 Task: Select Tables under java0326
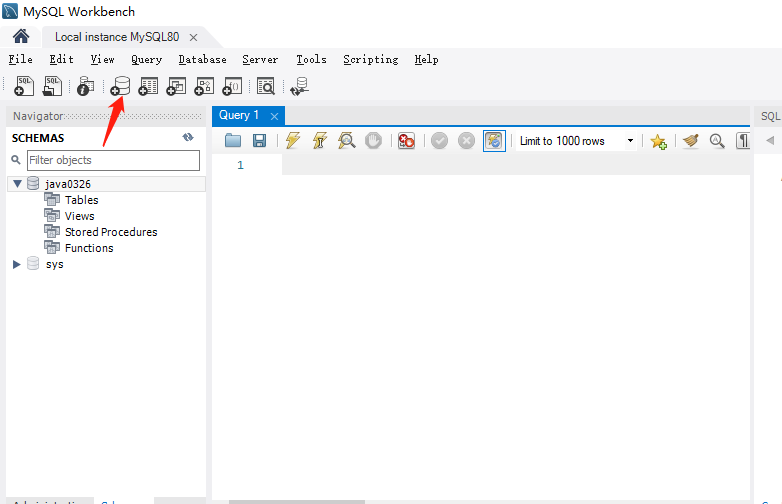[x=81, y=200]
